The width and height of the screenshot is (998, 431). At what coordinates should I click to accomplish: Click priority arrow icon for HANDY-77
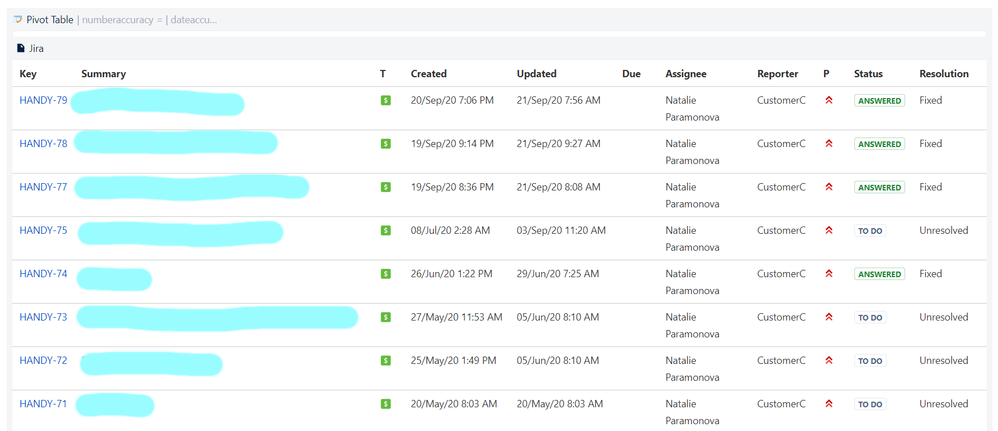point(829,187)
